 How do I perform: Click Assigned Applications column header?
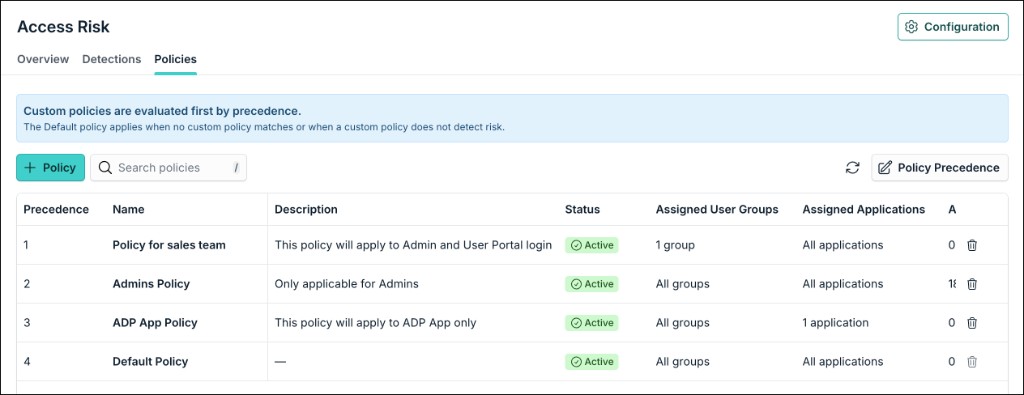863,210
